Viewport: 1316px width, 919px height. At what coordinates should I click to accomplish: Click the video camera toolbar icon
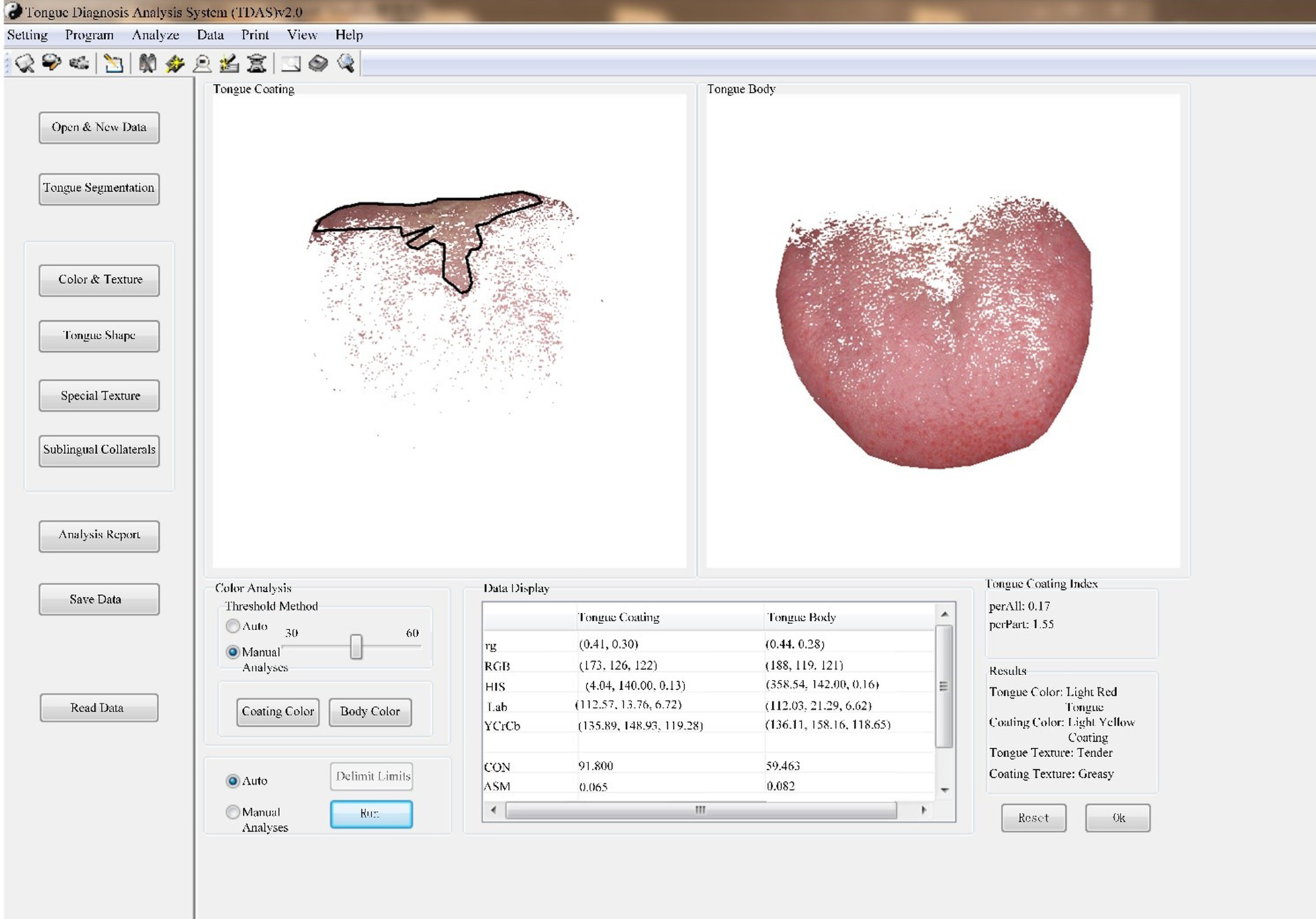79,63
